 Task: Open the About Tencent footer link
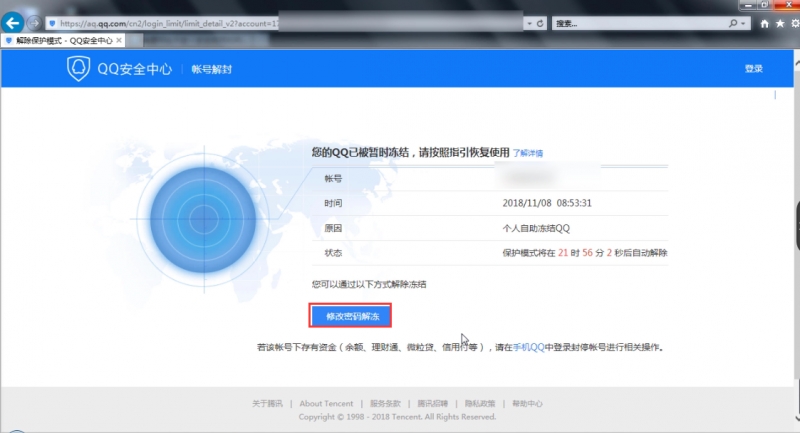[x=326, y=403]
